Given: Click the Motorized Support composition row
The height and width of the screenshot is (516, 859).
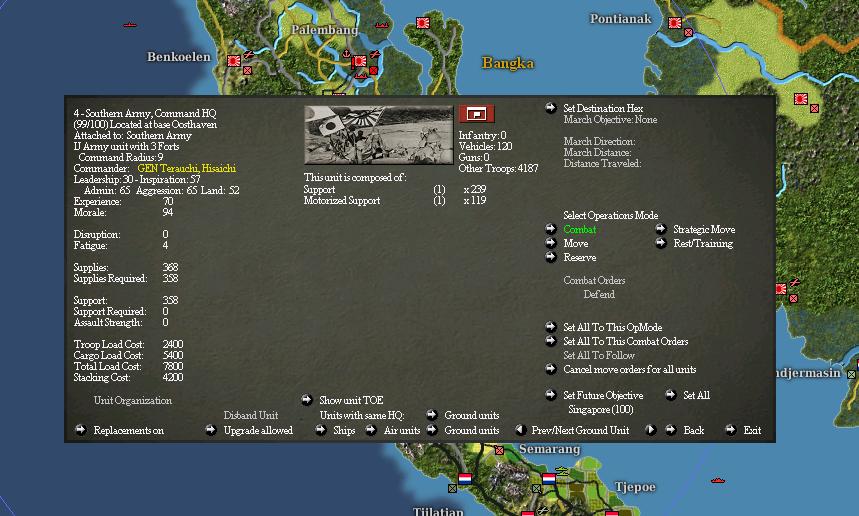Looking at the screenshot, I should coord(395,200).
